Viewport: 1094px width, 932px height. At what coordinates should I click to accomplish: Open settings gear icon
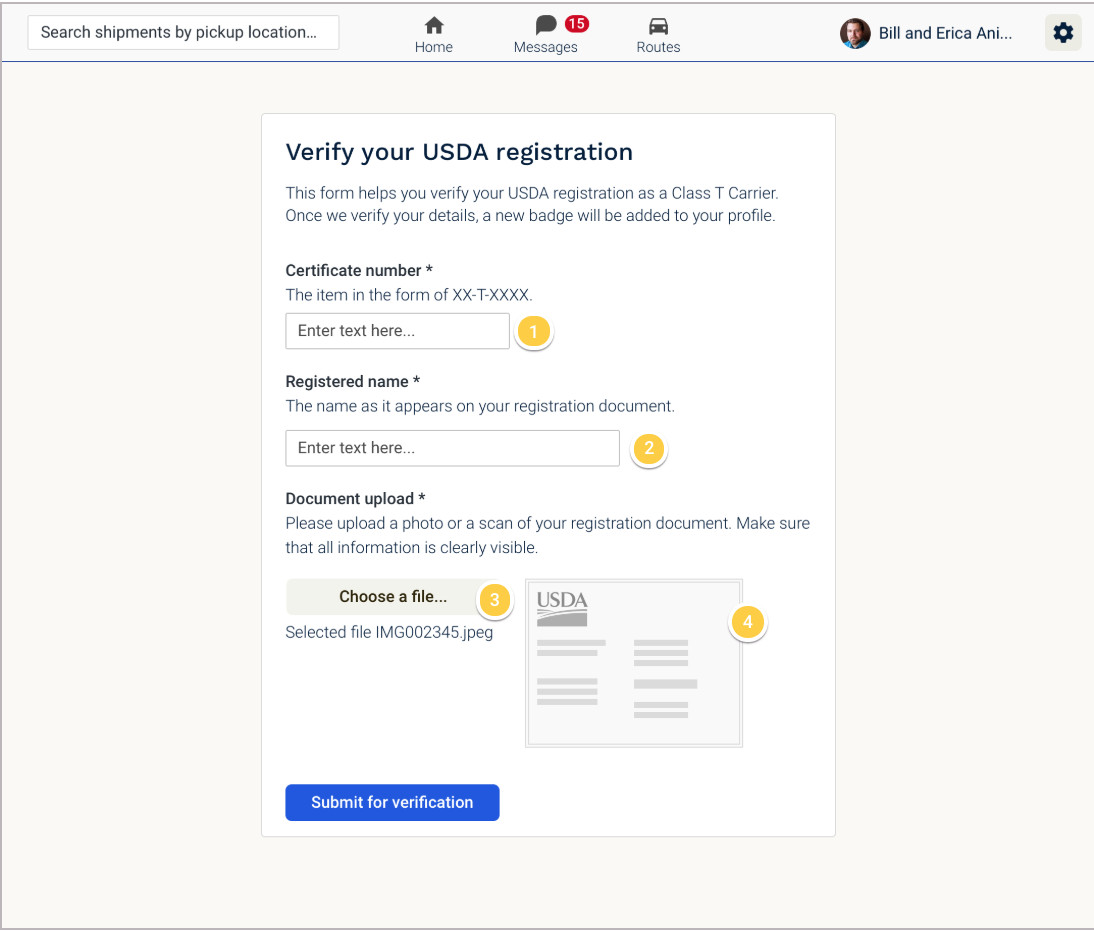tap(1063, 33)
